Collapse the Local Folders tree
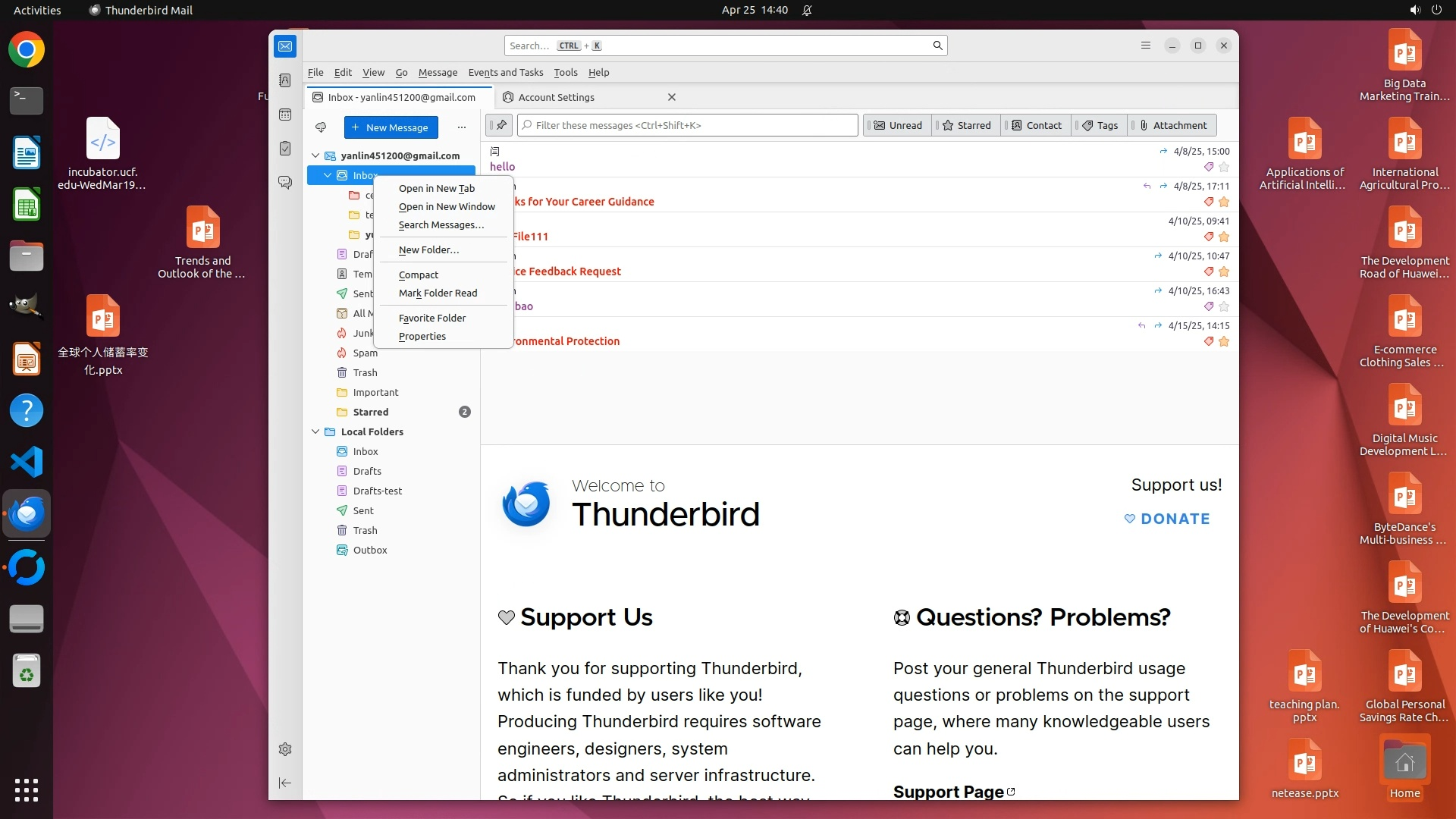The height and width of the screenshot is (819, 1456). coord(315,431)
